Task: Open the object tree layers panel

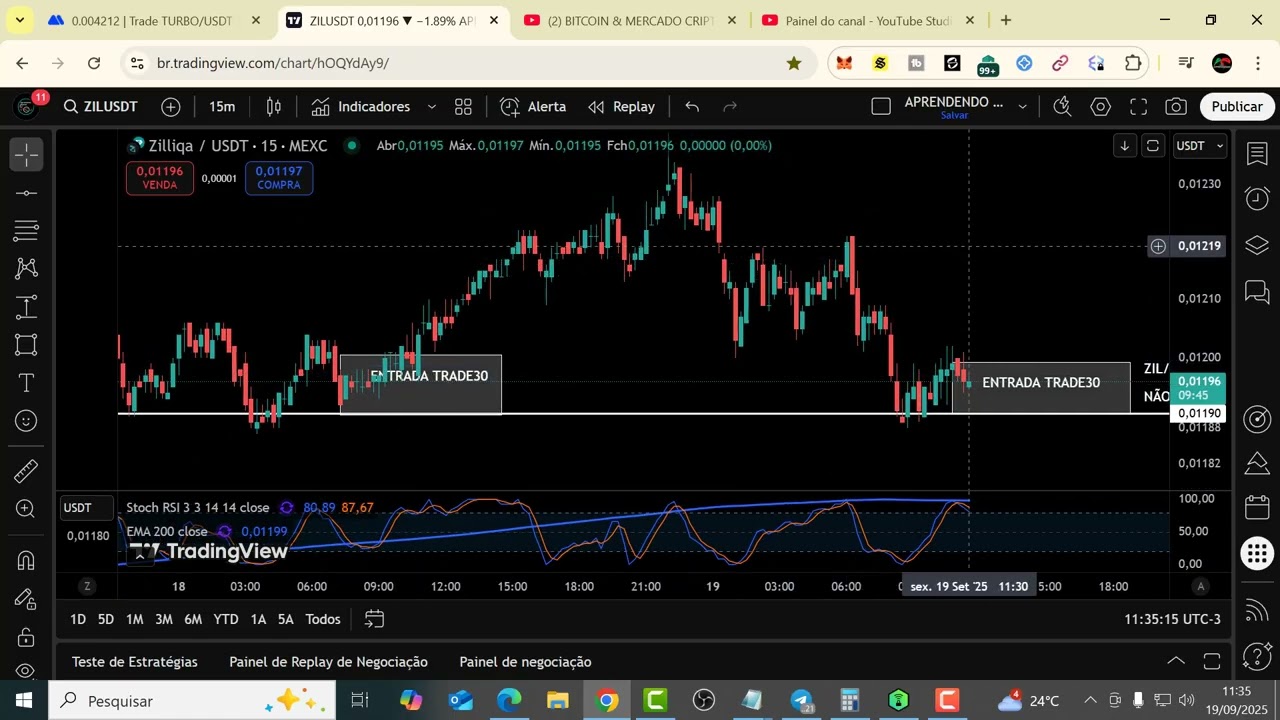Action: coord(1257,245)
